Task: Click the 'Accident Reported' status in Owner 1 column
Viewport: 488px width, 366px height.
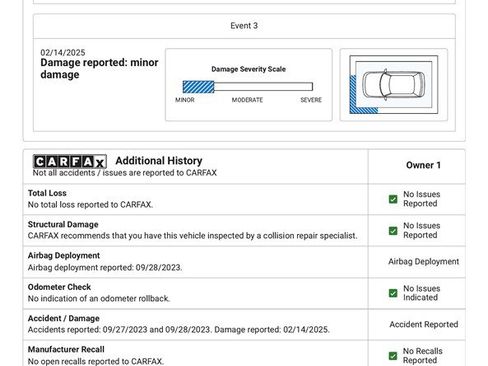Action: click(424, 324)
